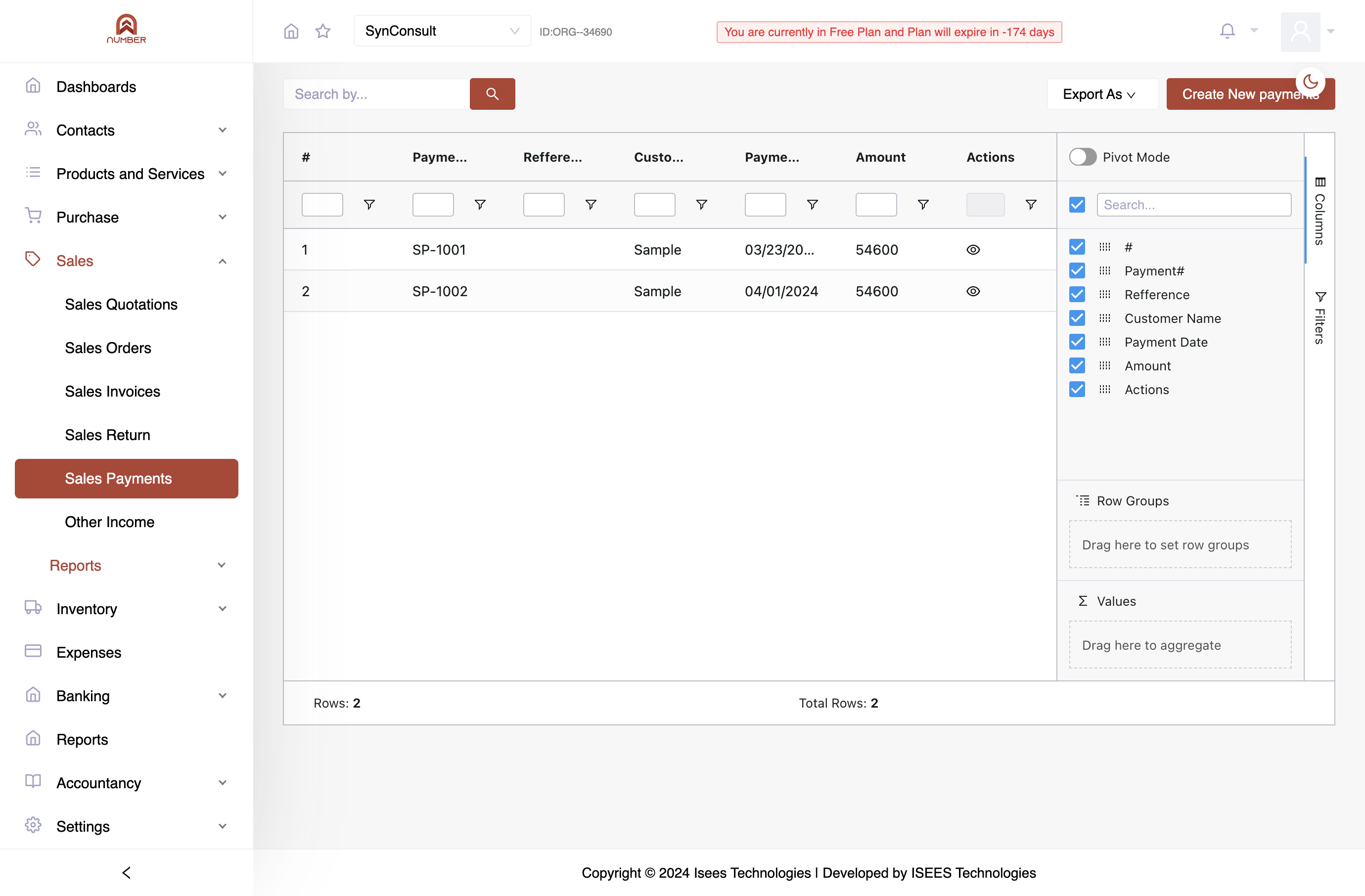Image resolution: width=1365 pixels, height=896 pixels.
Task: View payment SP-1001 eye icon
Action: [973, 250]
